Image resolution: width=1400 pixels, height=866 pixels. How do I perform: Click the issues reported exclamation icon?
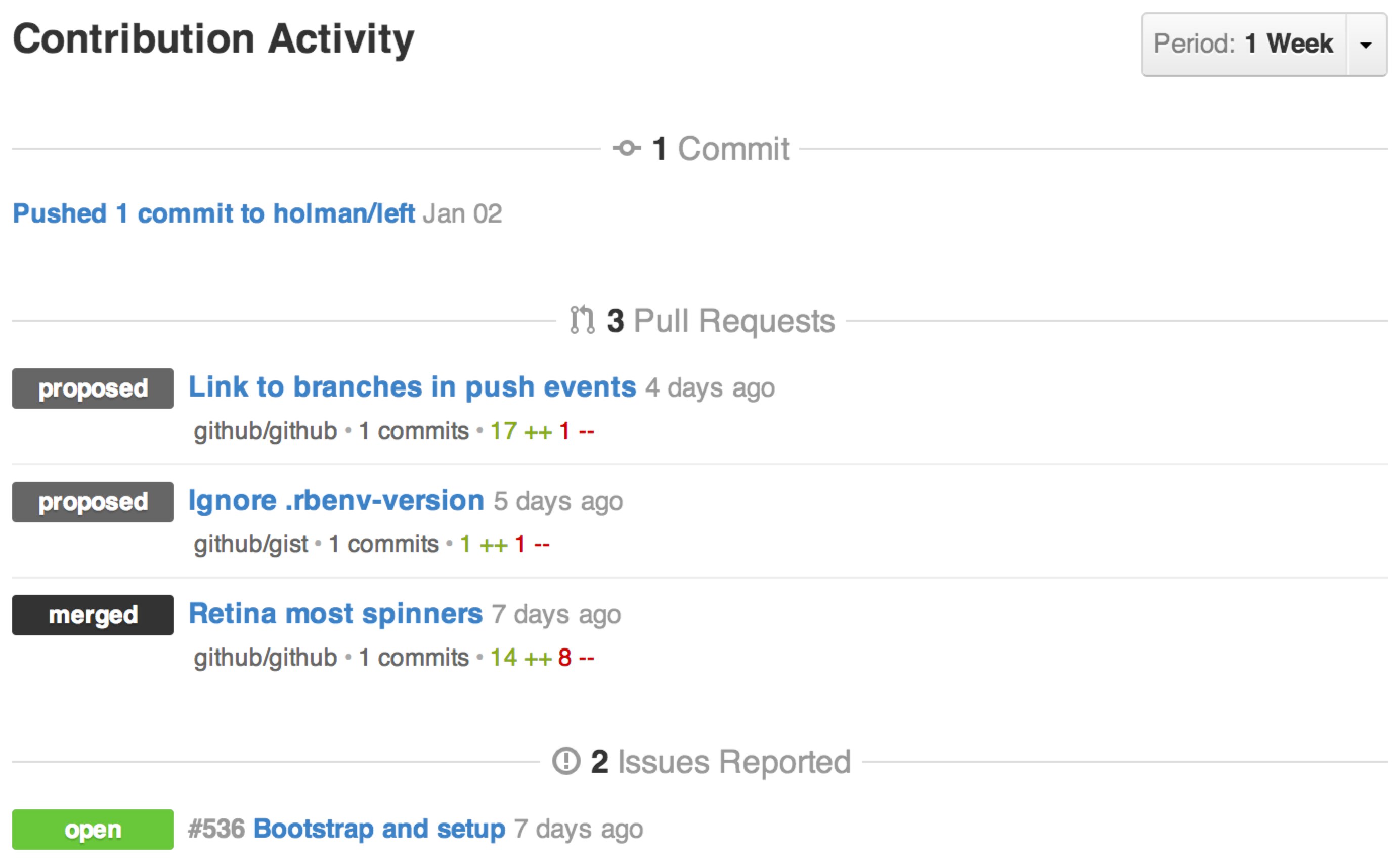[566, 761]
